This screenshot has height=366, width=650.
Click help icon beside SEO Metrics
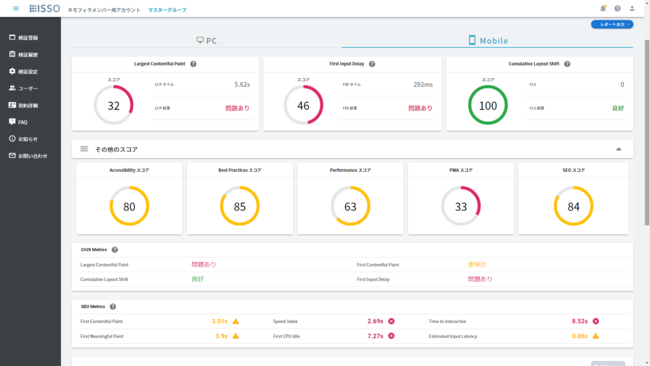click(113, 307)
